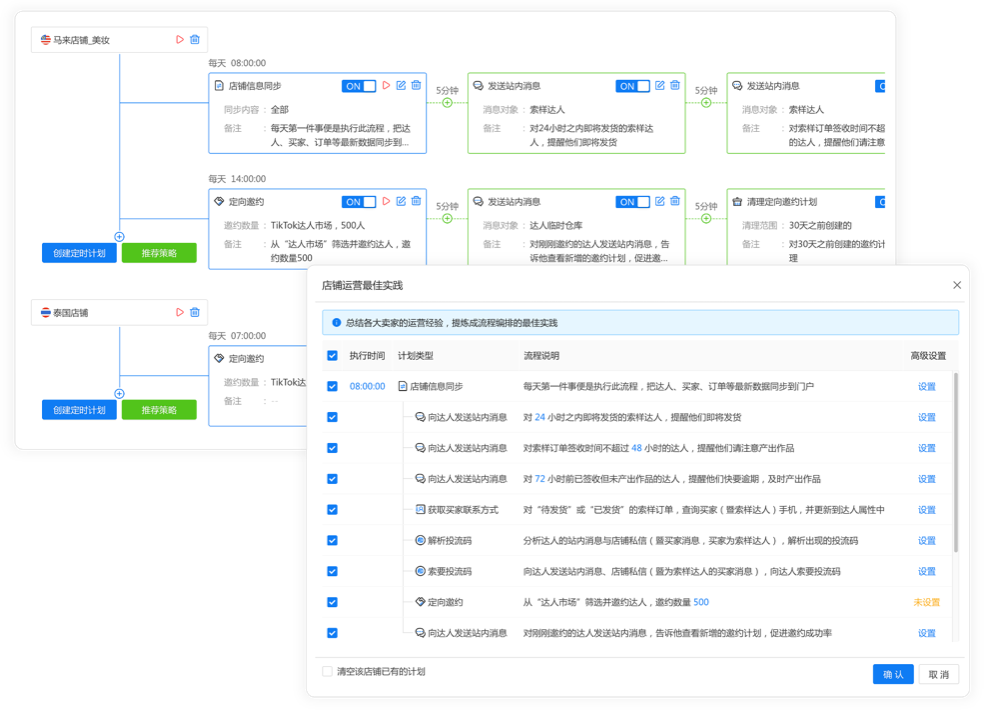Run the 14:00 定向邀约 card with play icon
This screenshot has width=984, height=710.
(386, 202)
